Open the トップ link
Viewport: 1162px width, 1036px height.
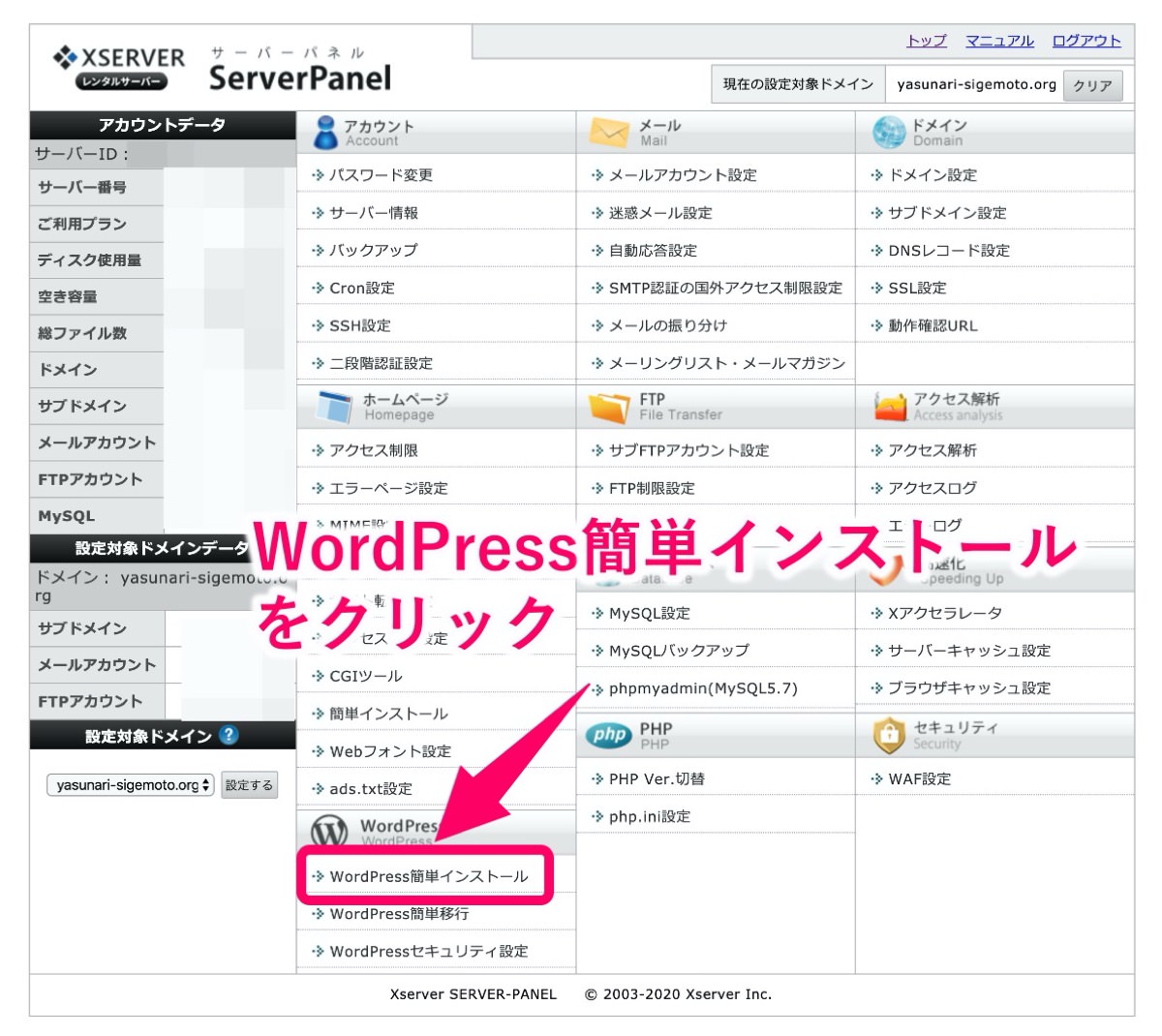tap(927, 41)
